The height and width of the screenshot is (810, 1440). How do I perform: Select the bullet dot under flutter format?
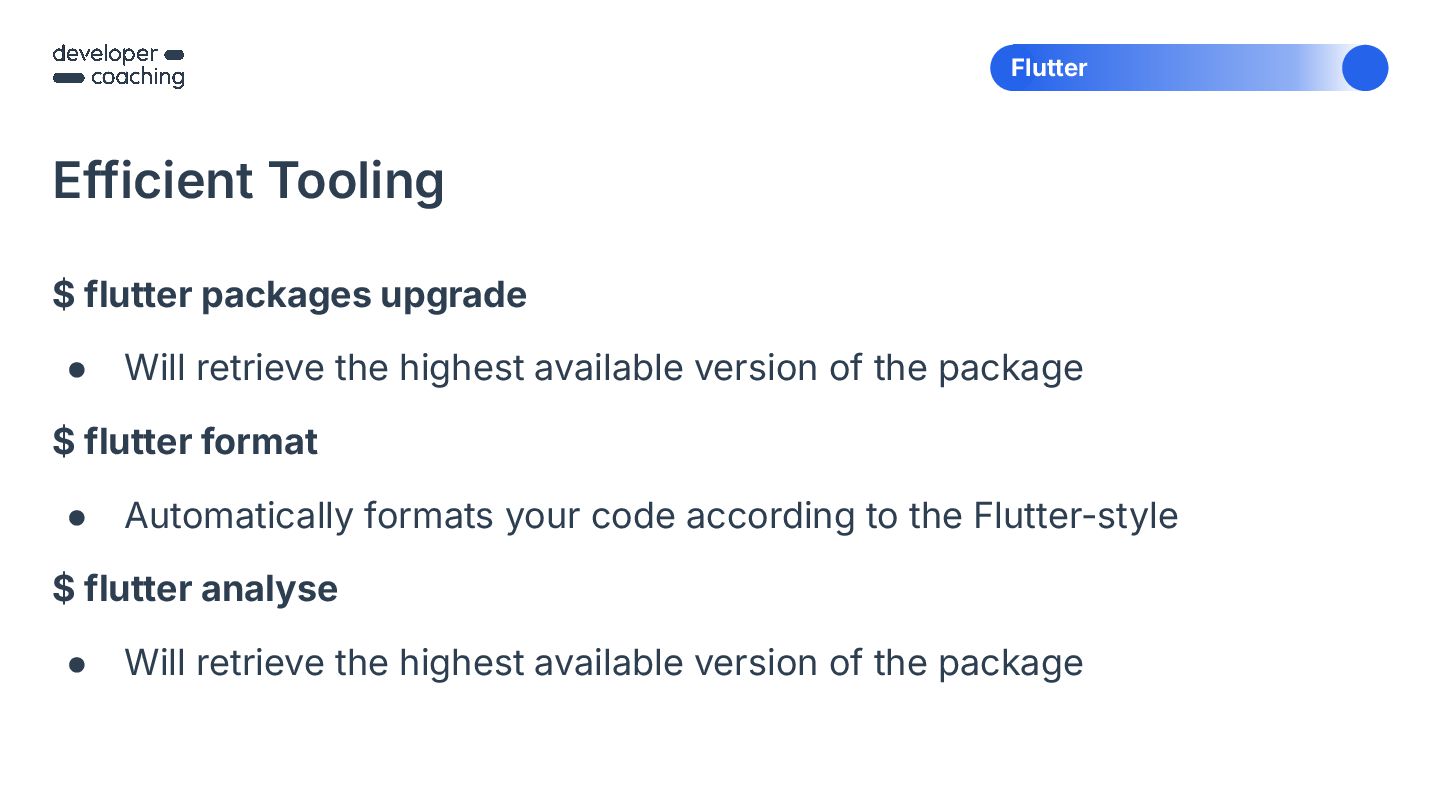point(77,517)
